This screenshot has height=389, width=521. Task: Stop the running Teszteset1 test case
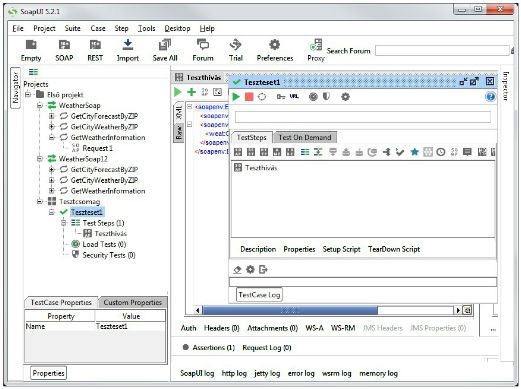[249, 97]
